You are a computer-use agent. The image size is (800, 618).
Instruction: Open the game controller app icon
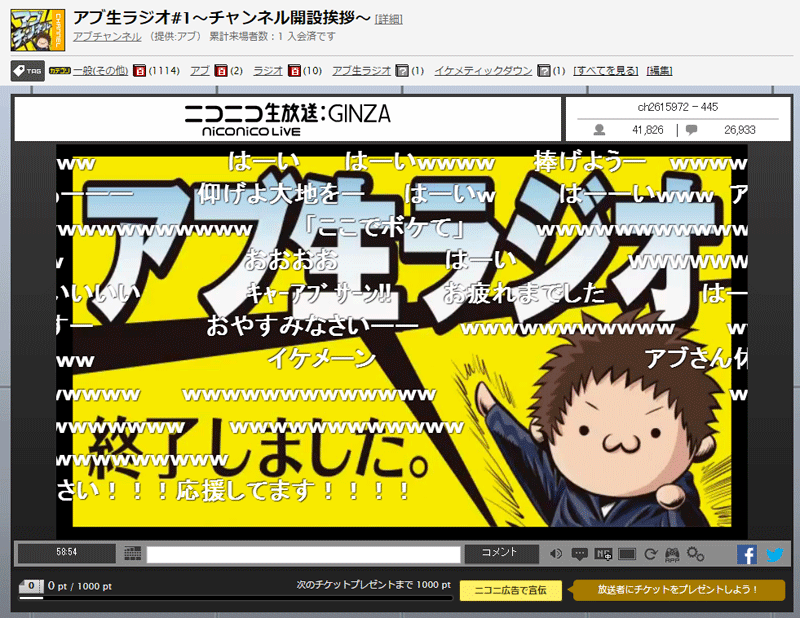pyautogui.click(x=672, y=555)
